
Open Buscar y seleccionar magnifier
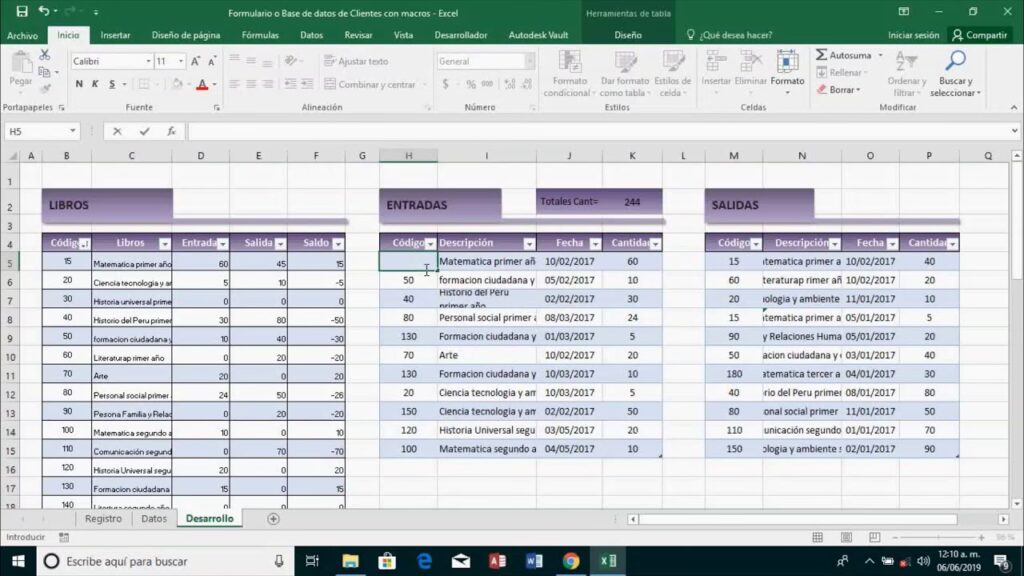pyautogui.click(x=955, y=70)
